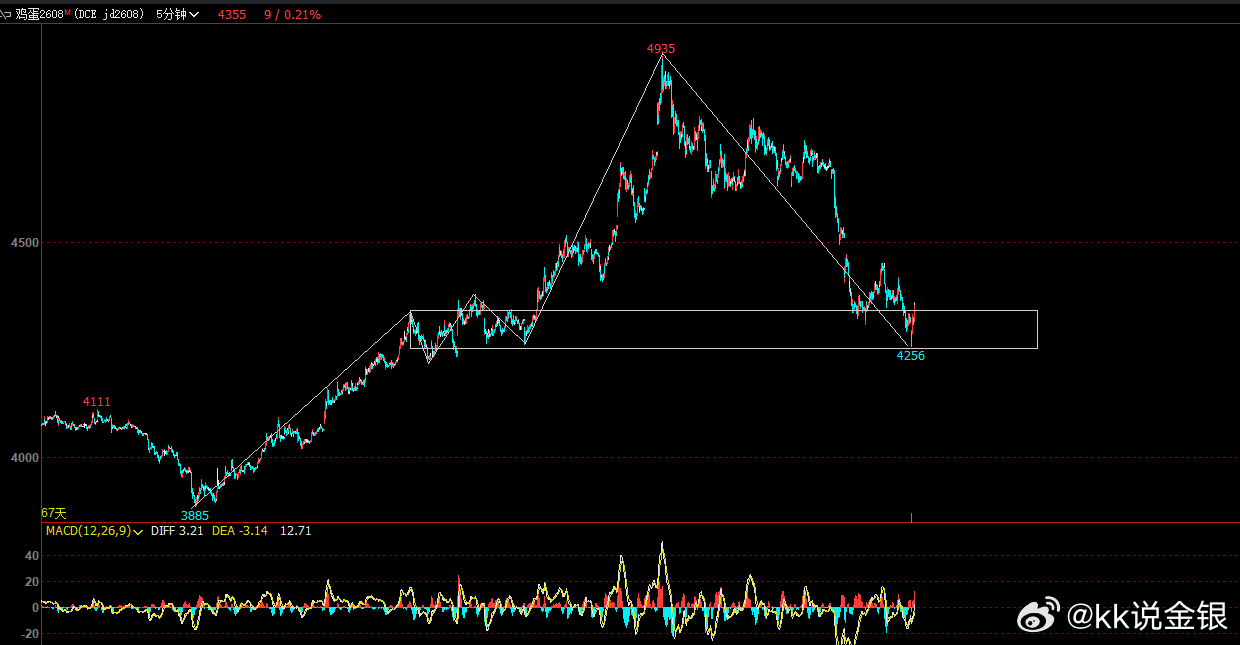Click the 4256 low price label
This screenshot has height=645, width=1240.
click(910, 356)
